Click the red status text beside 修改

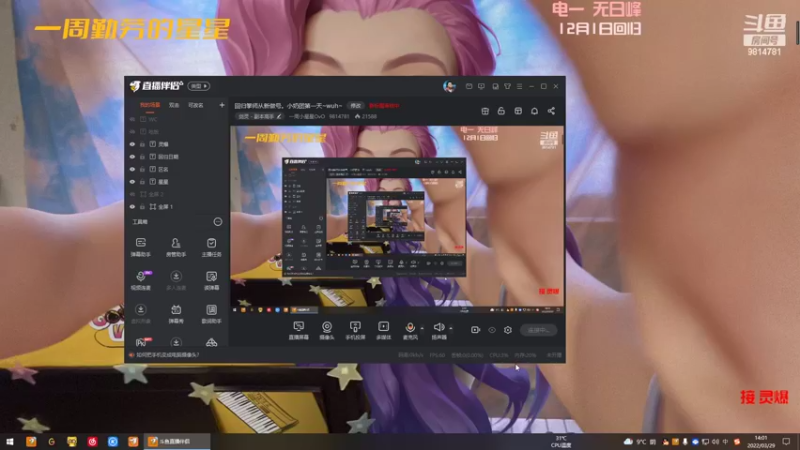coord(384,106)
